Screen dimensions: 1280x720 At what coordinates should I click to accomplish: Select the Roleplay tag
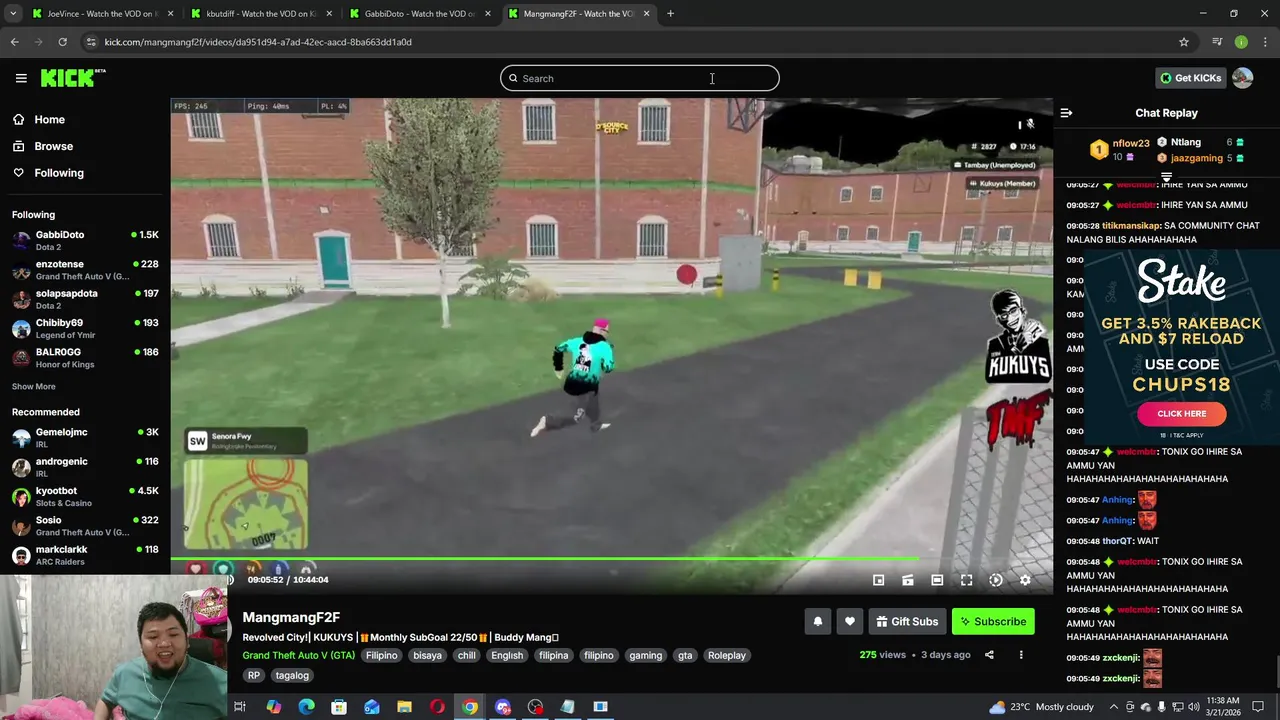click(x=727, y=655)
